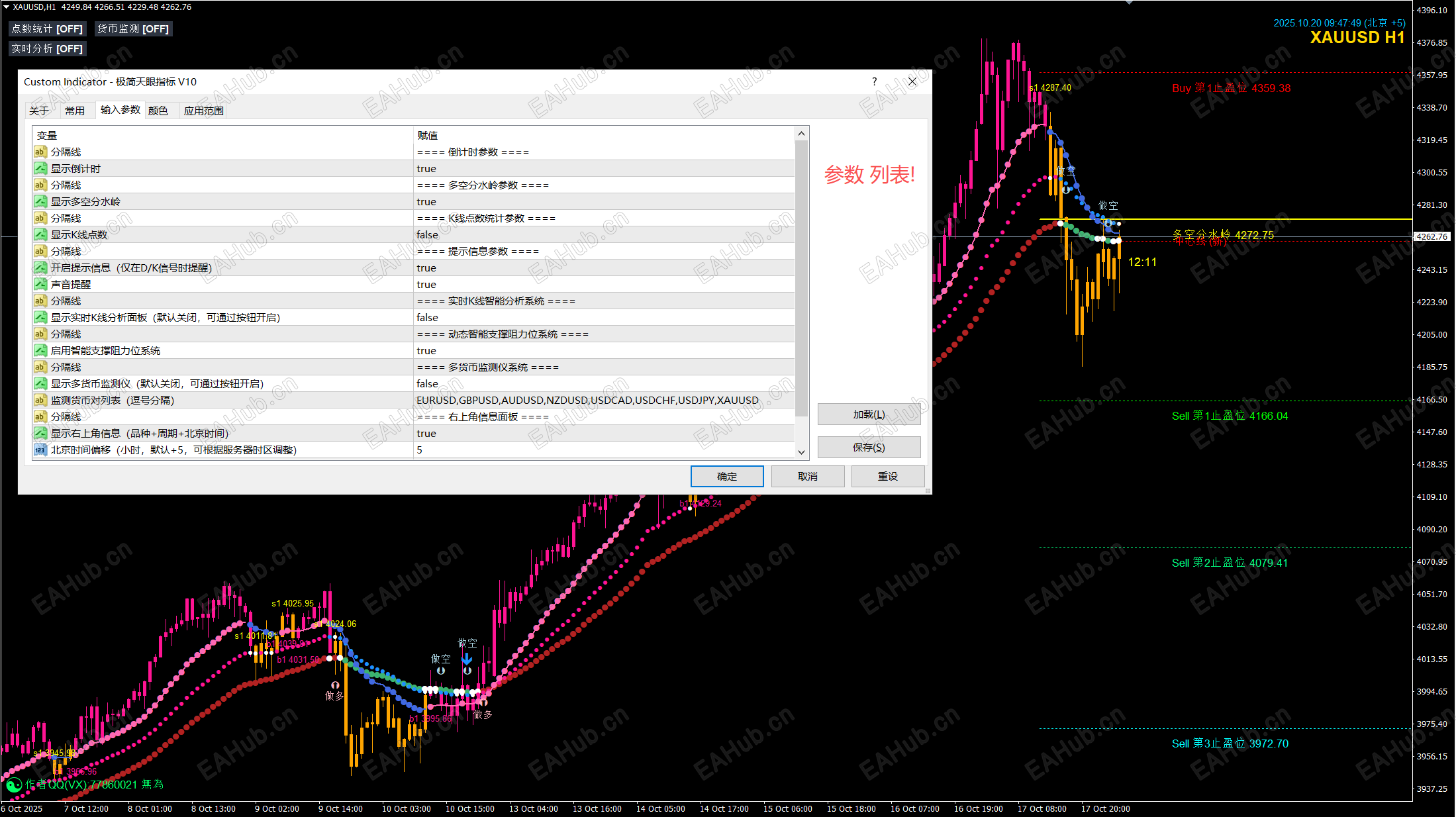Open the 应用范围 tab
Screen dimensions: 1456x817
pos(203,111)
